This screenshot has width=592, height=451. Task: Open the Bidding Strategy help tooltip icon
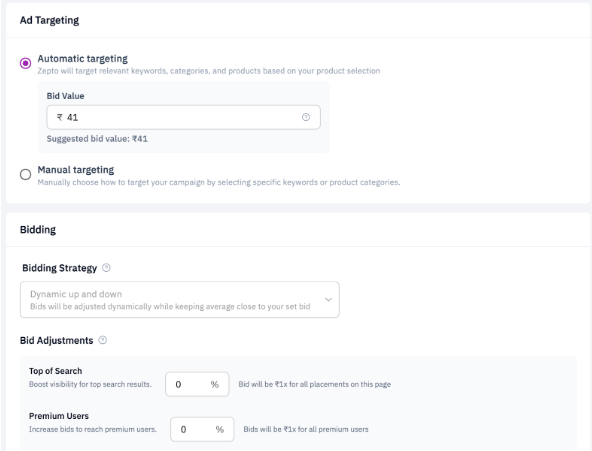106,268
